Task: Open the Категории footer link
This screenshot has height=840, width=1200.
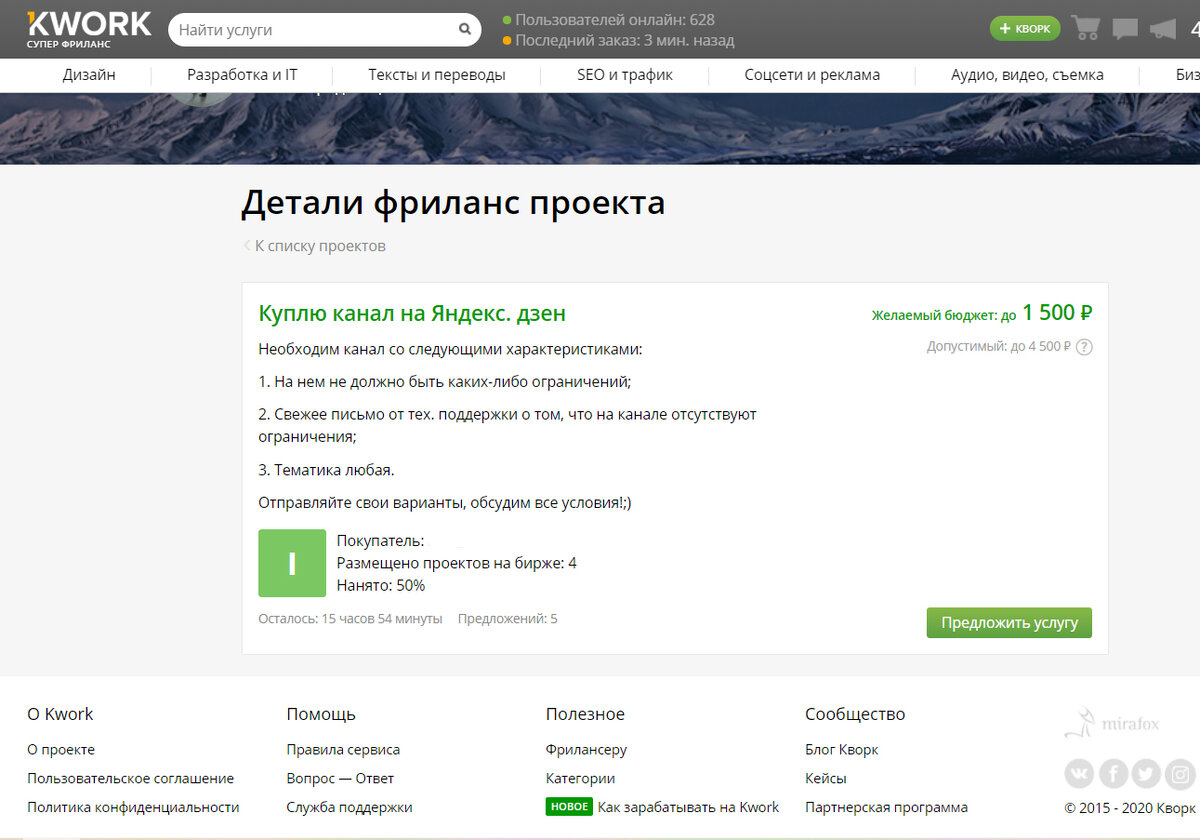Action: [x=580, y=778]
